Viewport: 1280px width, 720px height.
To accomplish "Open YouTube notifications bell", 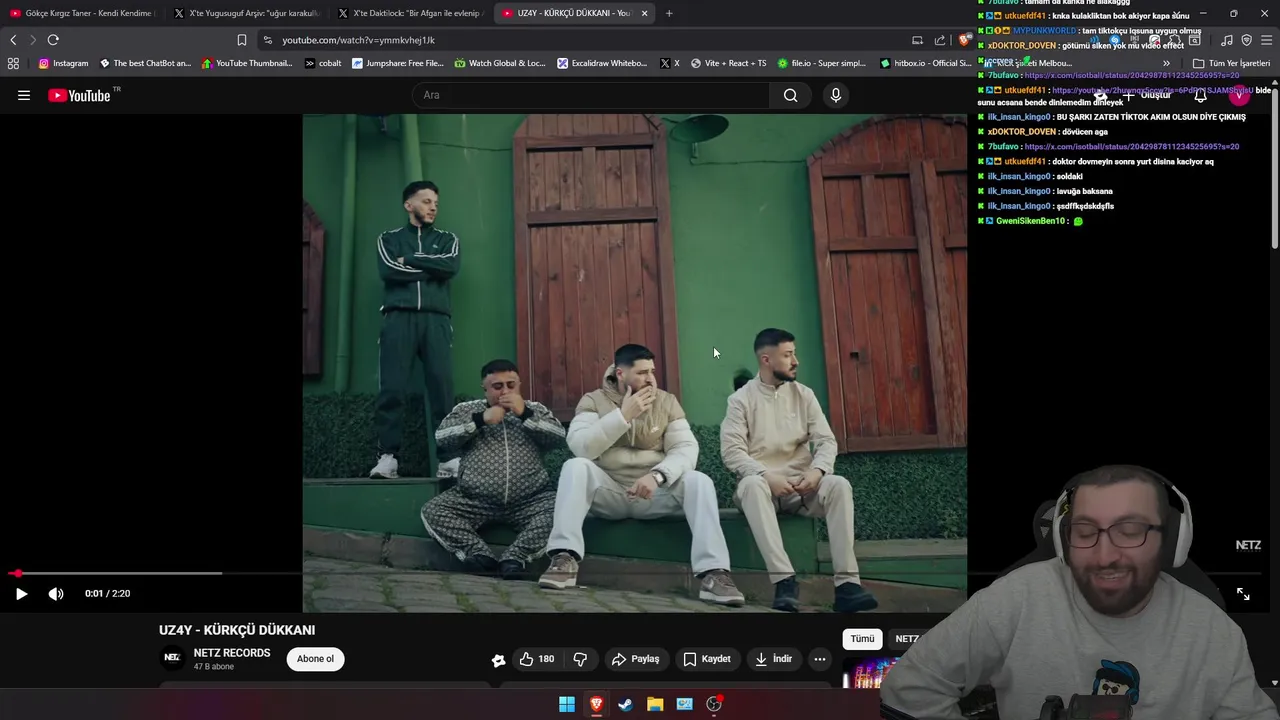I will (1200, 96).
